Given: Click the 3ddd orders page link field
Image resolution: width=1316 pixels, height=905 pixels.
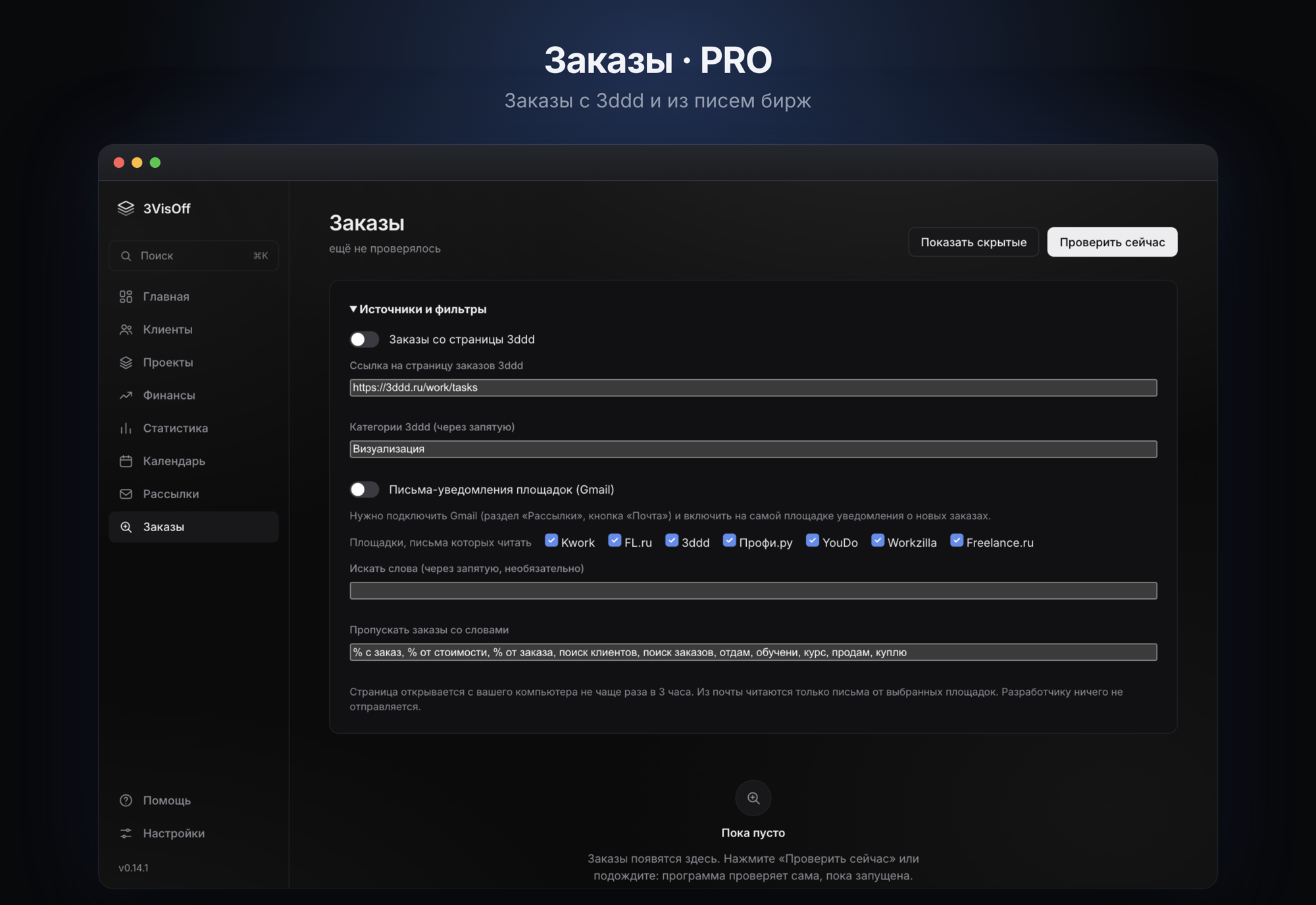Looking at the screenshot, I should 753,388.
